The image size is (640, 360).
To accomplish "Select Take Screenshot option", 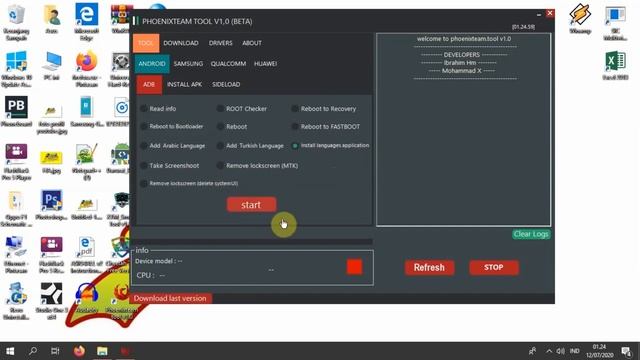I will click(x=170, y=165).
